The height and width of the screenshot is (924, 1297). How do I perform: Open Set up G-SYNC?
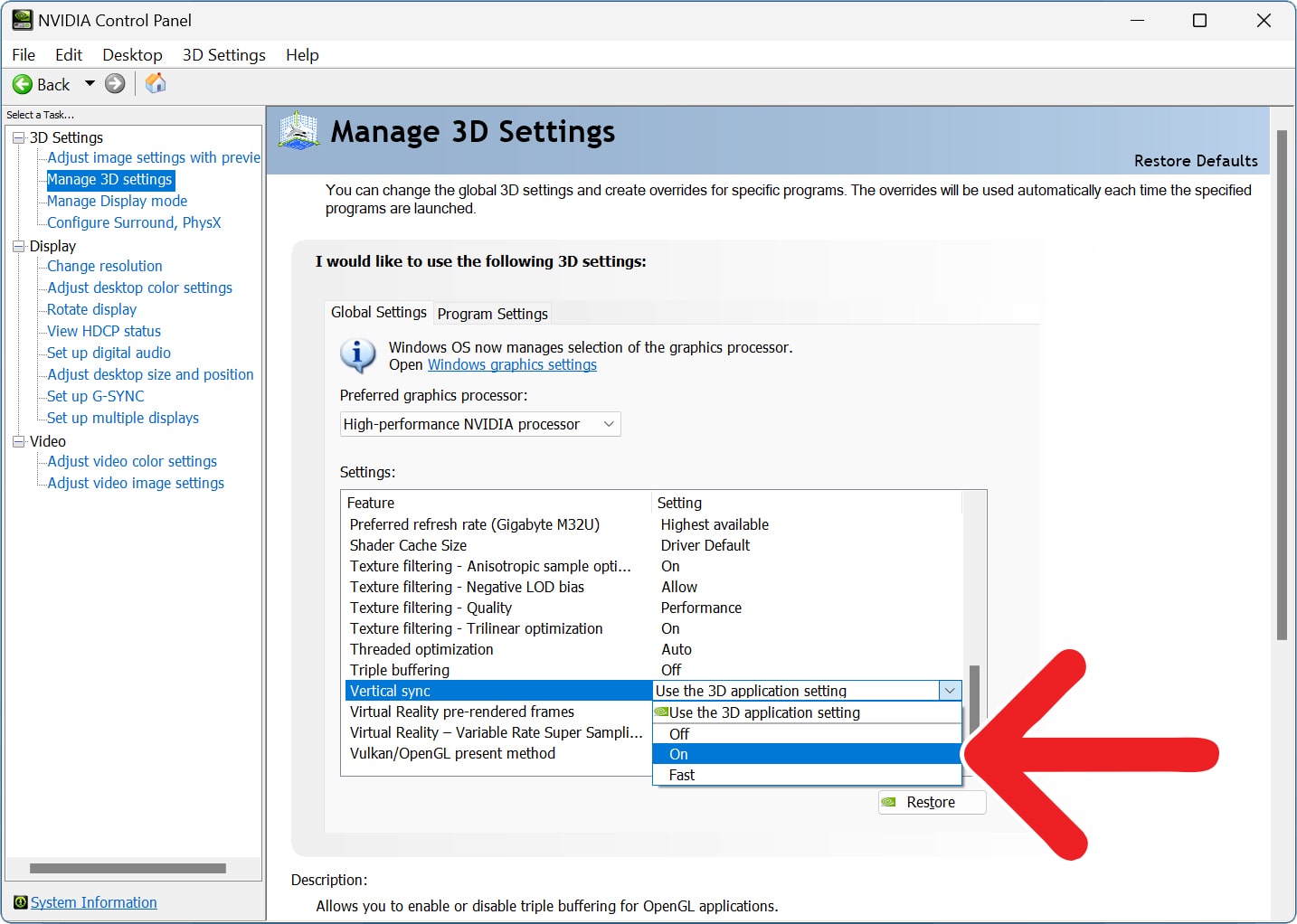96,396
